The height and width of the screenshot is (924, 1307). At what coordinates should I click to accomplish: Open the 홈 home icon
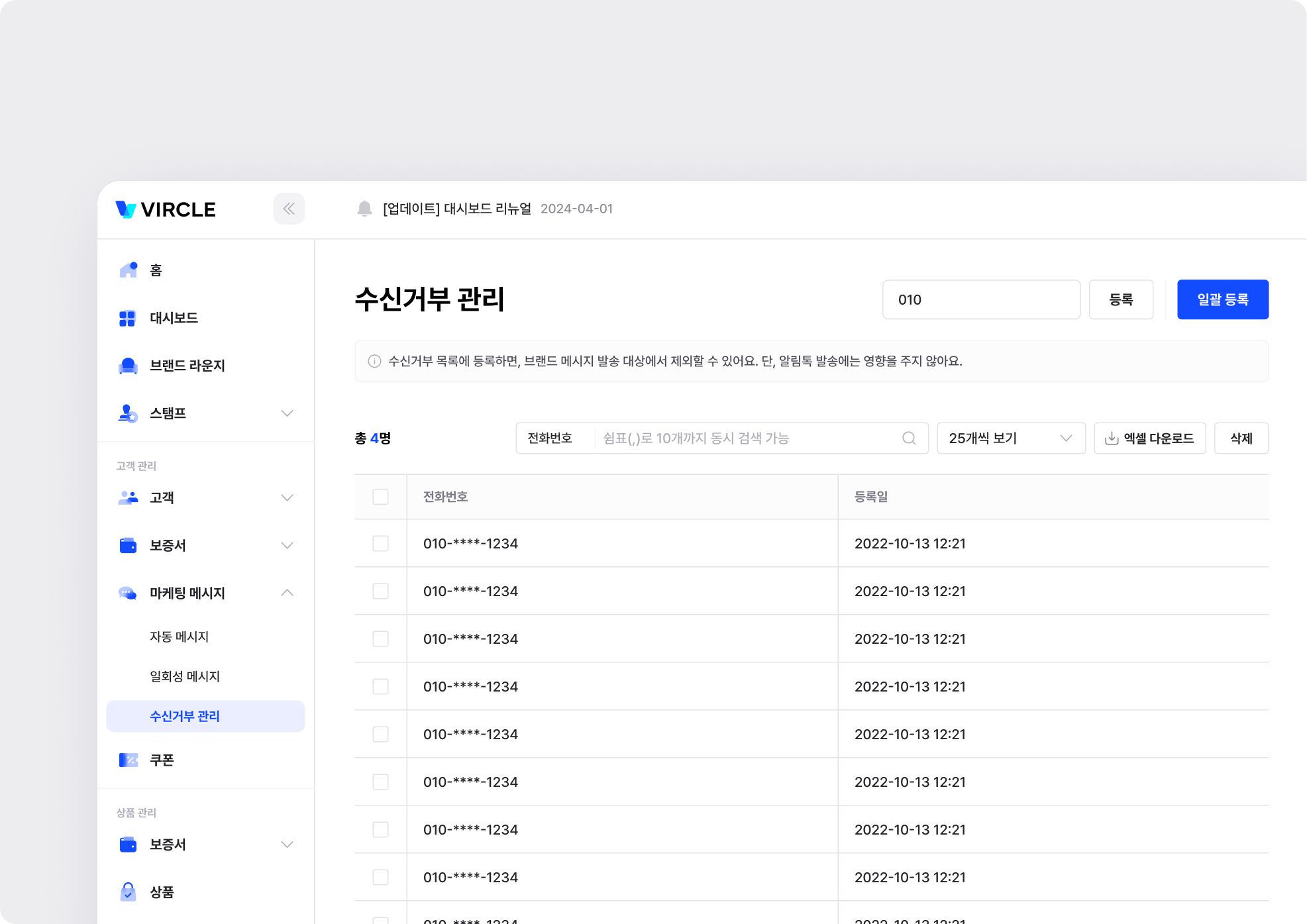point(128,270)
